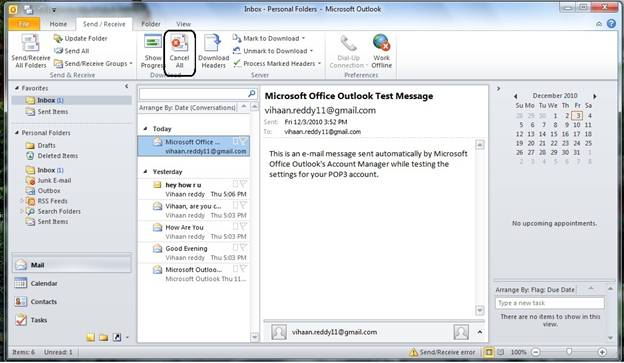The image size is (624, 363).
Task: Open the Tasks navigation icon
Action: click(x=21, y=320)
